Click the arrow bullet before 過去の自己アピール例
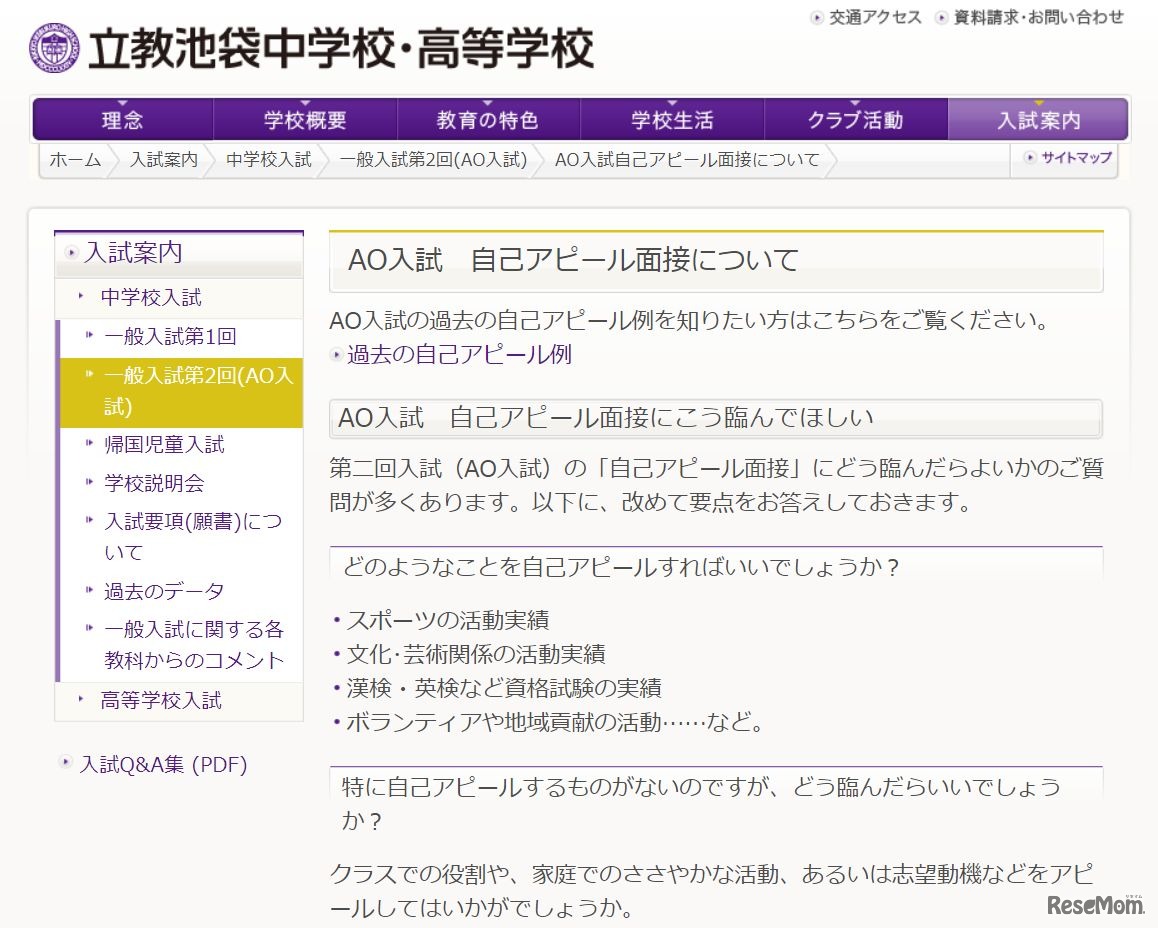 pos(337,355)
